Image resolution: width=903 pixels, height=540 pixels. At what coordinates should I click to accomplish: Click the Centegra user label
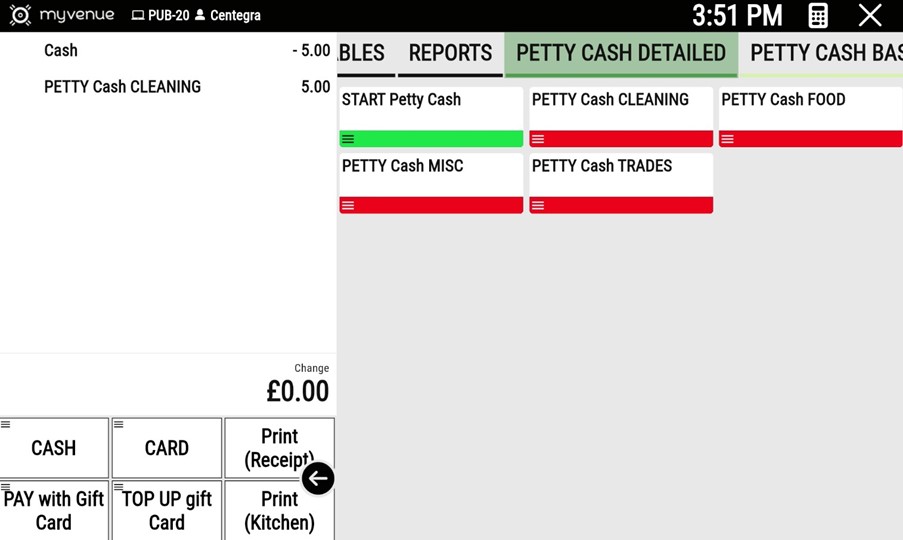235,16
